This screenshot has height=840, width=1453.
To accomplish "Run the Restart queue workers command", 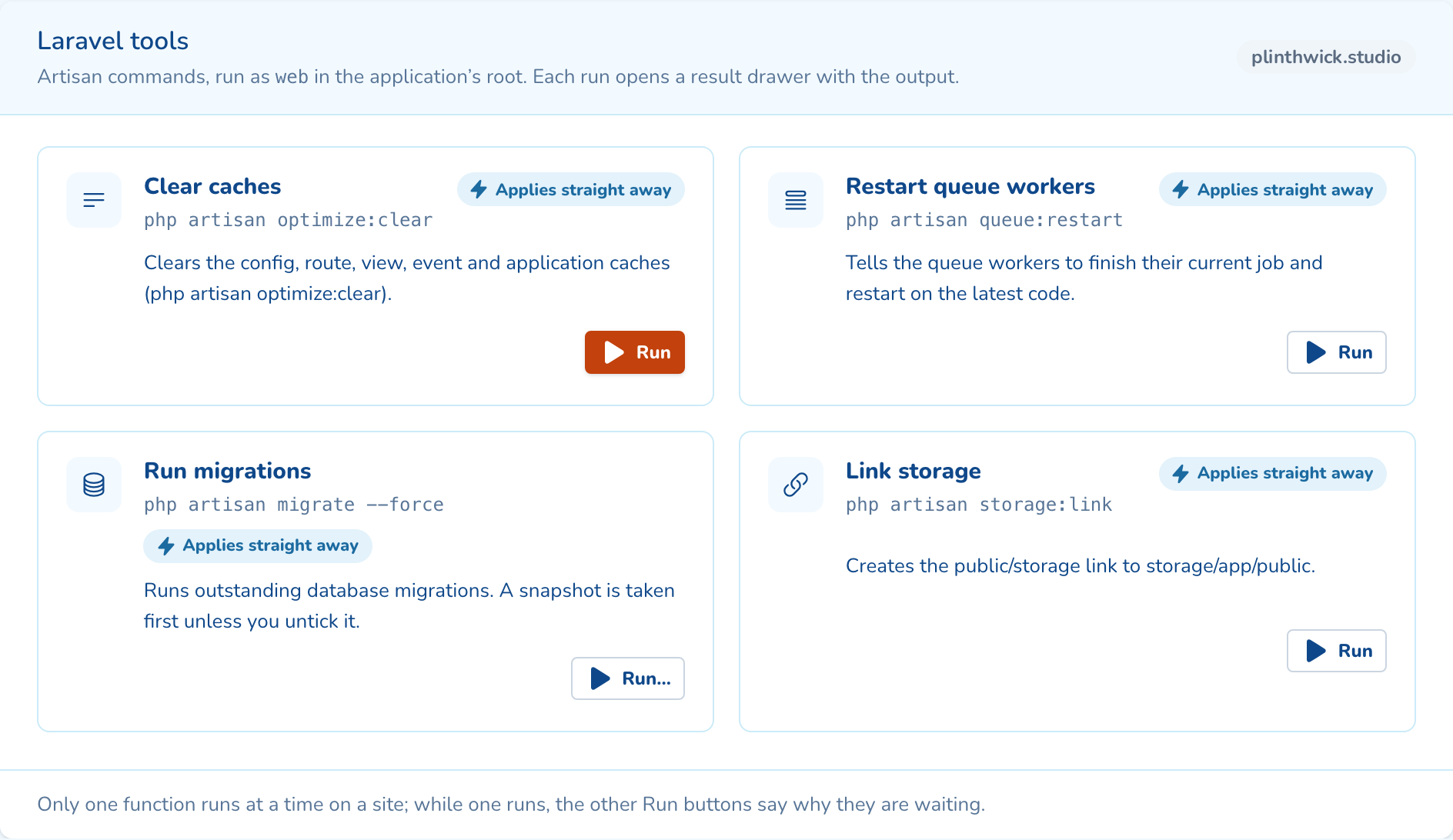I will pyautogui.click(x=1337, y=352).
